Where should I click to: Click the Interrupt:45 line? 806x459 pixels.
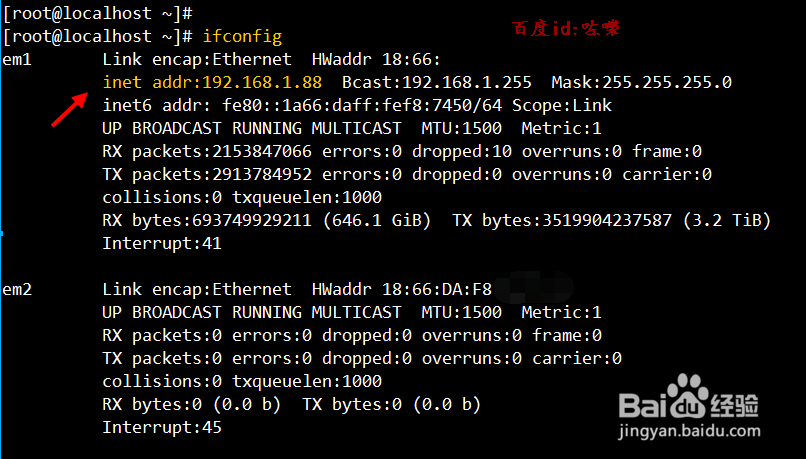coord(161,427)
